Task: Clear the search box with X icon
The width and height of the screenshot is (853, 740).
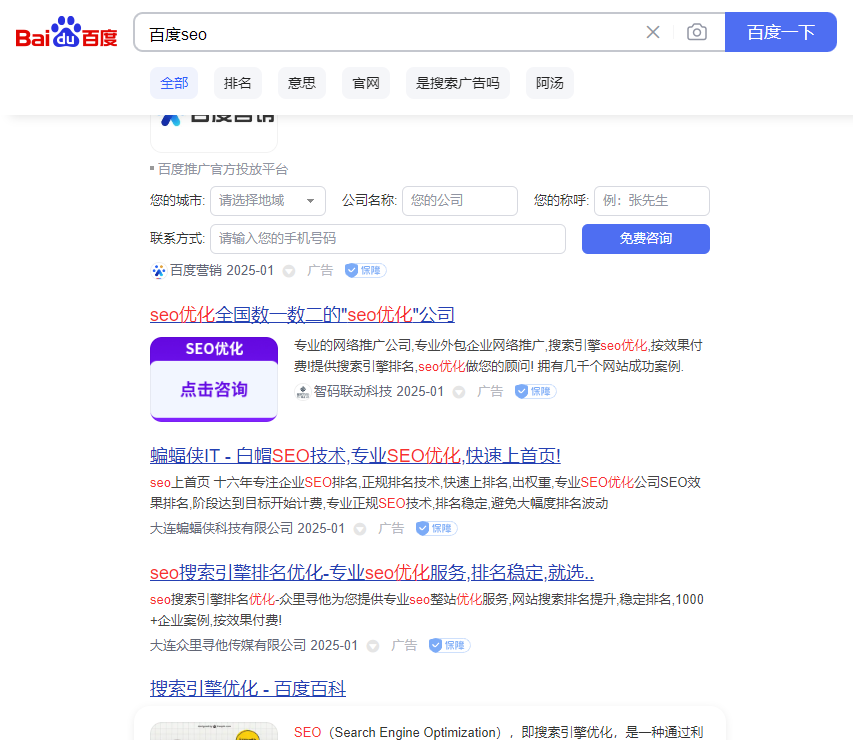Action: coord(653,32)
